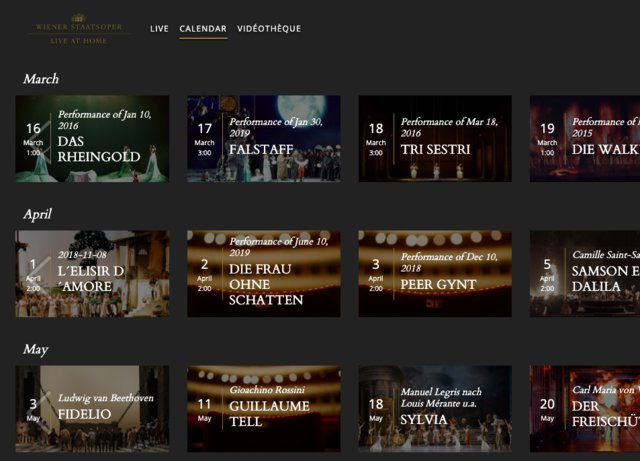Image resolution: width=640 pixels, height=461 pixels.
Task: Click the '2 April 2:00' date block
Action: [x=204, y=274]
